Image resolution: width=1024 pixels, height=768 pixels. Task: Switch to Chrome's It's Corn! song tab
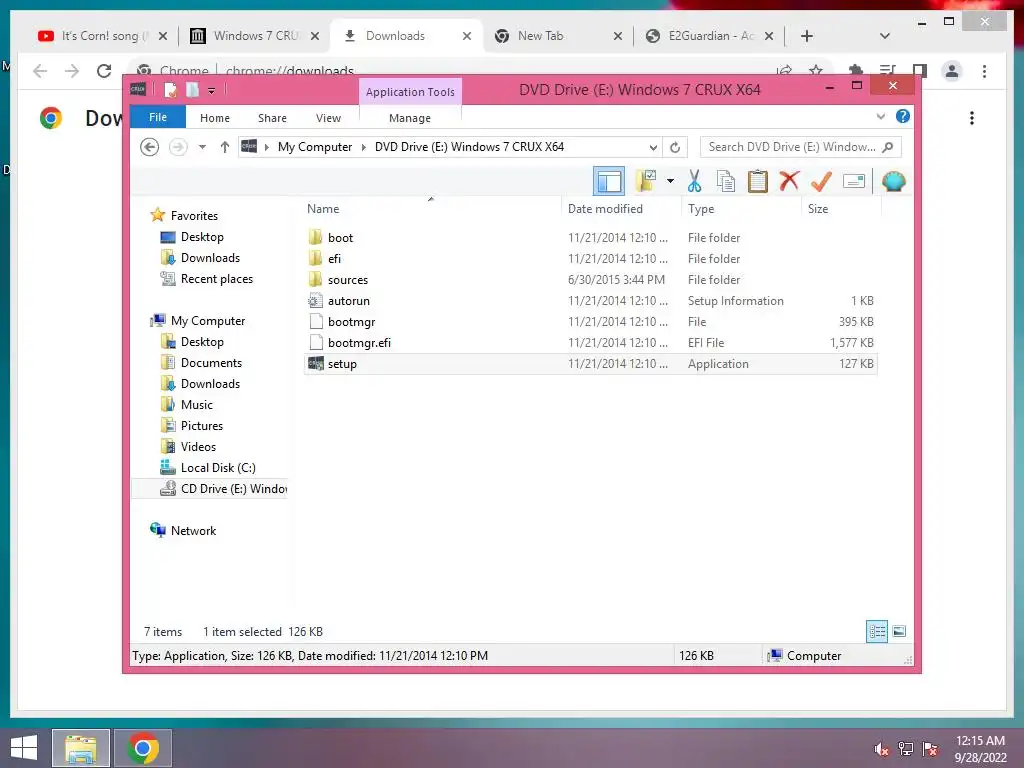pos(104,36)
